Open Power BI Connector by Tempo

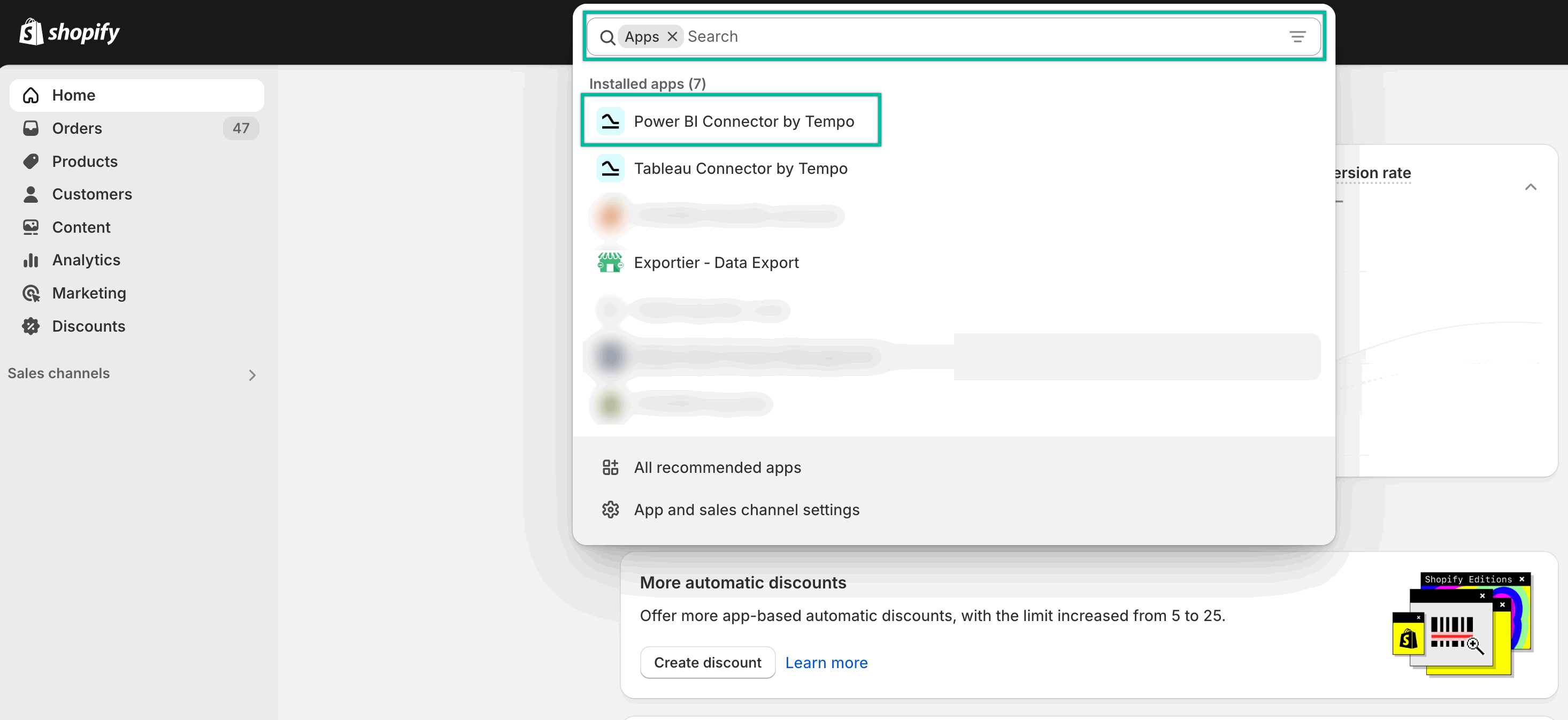(744, 120)
